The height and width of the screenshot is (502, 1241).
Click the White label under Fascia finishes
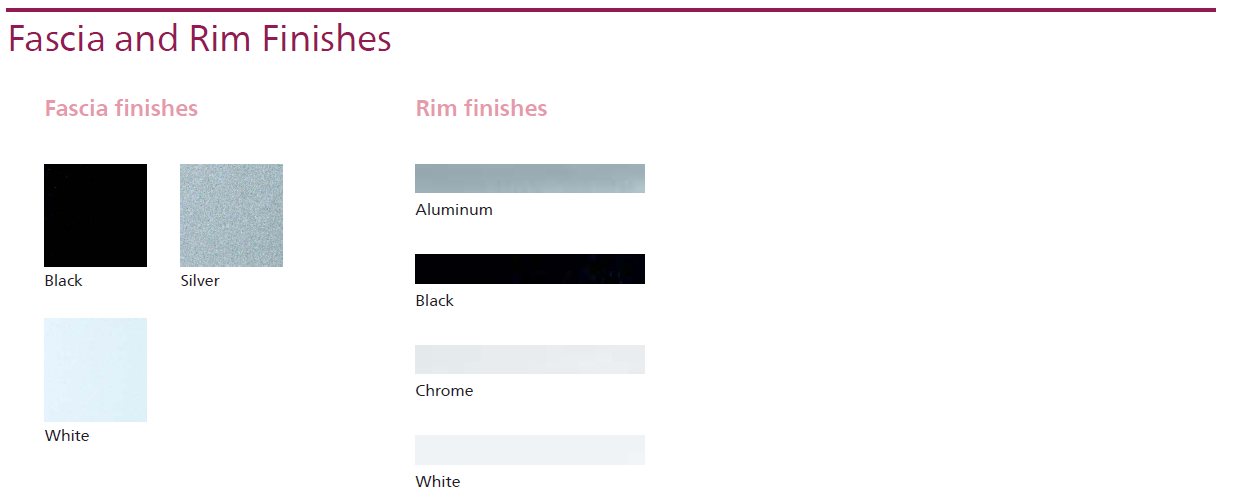tap(67, 436)
